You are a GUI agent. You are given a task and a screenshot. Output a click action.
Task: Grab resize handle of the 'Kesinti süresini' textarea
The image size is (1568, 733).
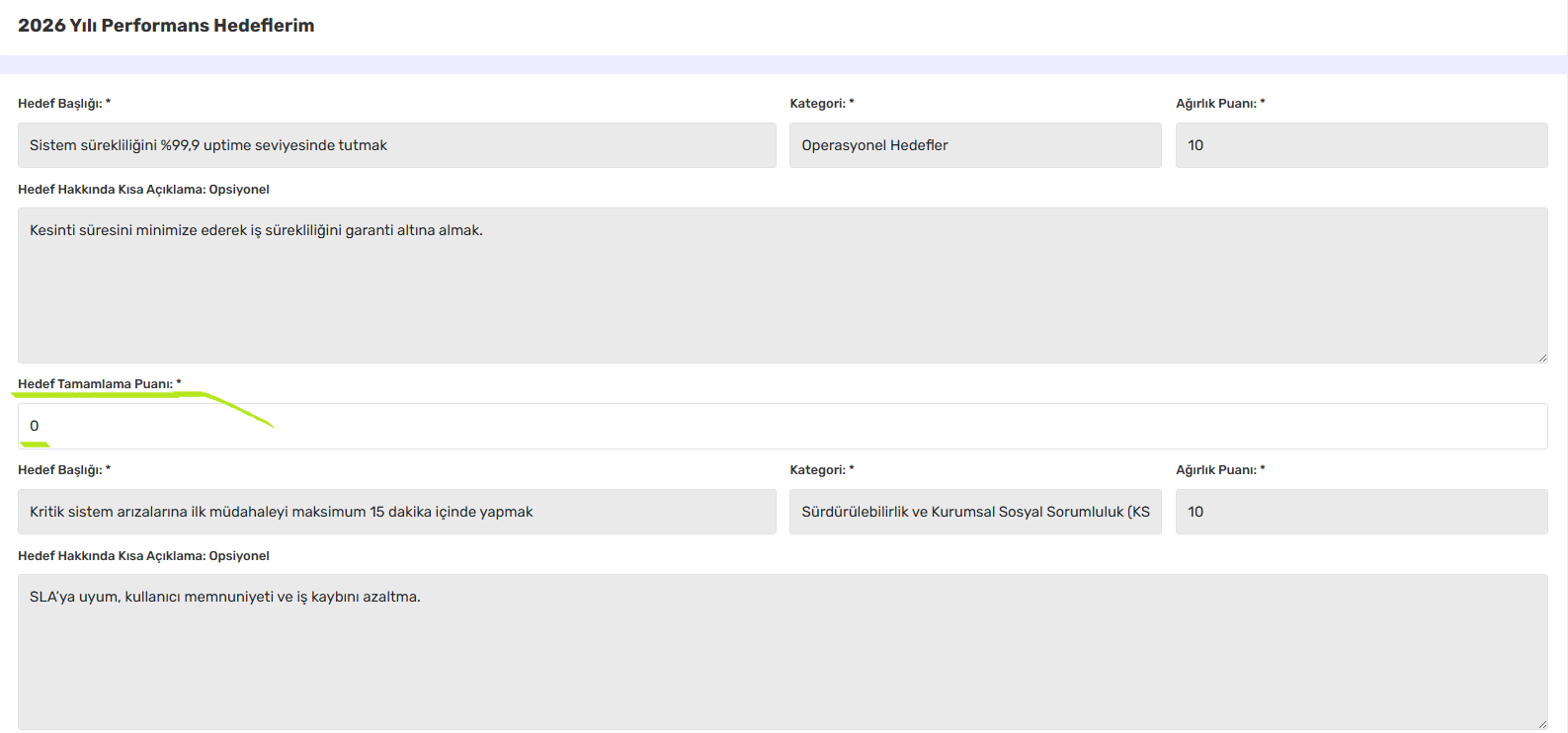point(1541,357)
